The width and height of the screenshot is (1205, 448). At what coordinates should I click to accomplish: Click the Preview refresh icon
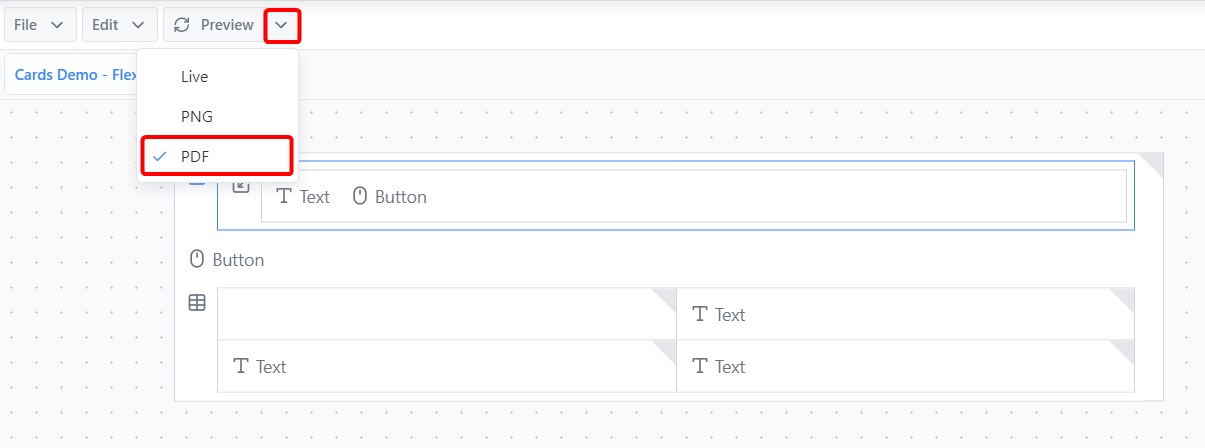click(x=182, y=25)
